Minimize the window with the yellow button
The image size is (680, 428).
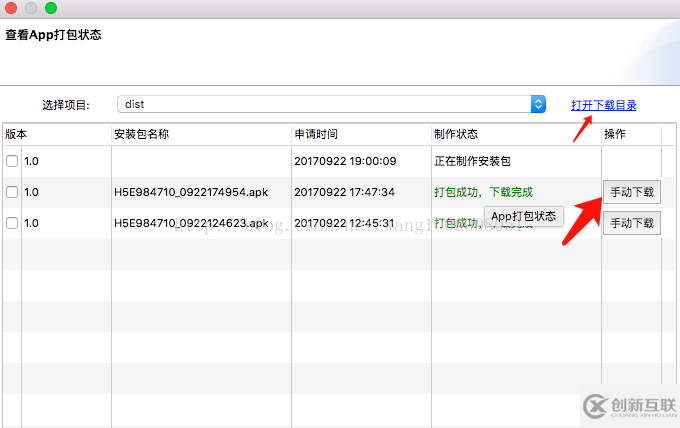(31, 8)
